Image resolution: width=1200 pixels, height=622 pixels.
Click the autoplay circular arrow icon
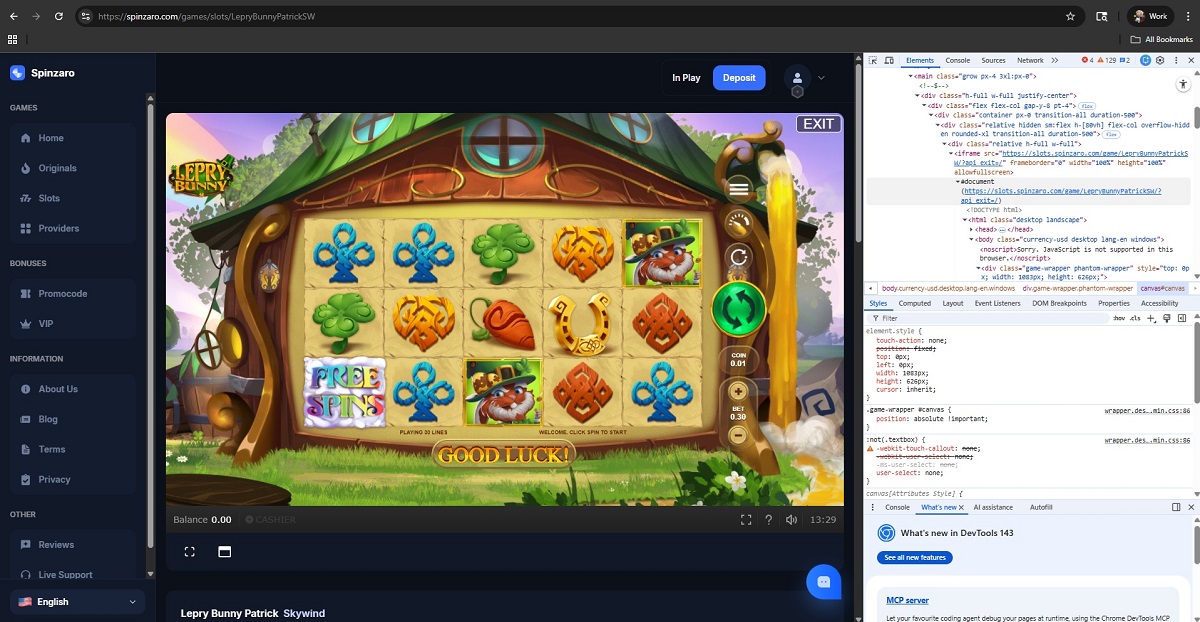[739, 257]
